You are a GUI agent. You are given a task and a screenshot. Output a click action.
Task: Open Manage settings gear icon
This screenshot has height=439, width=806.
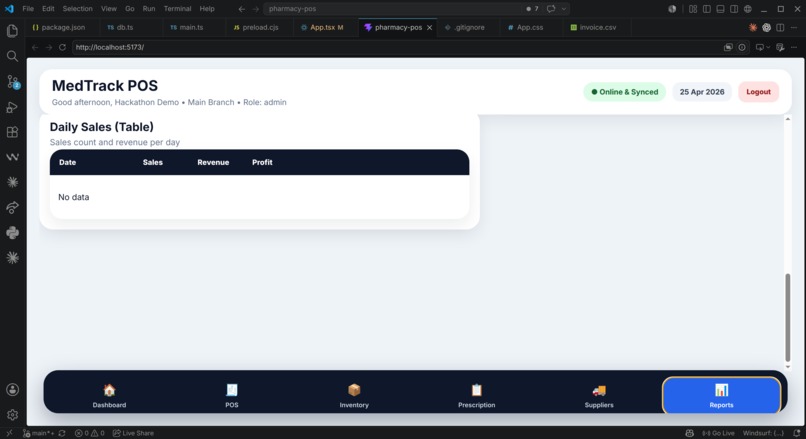12,415
